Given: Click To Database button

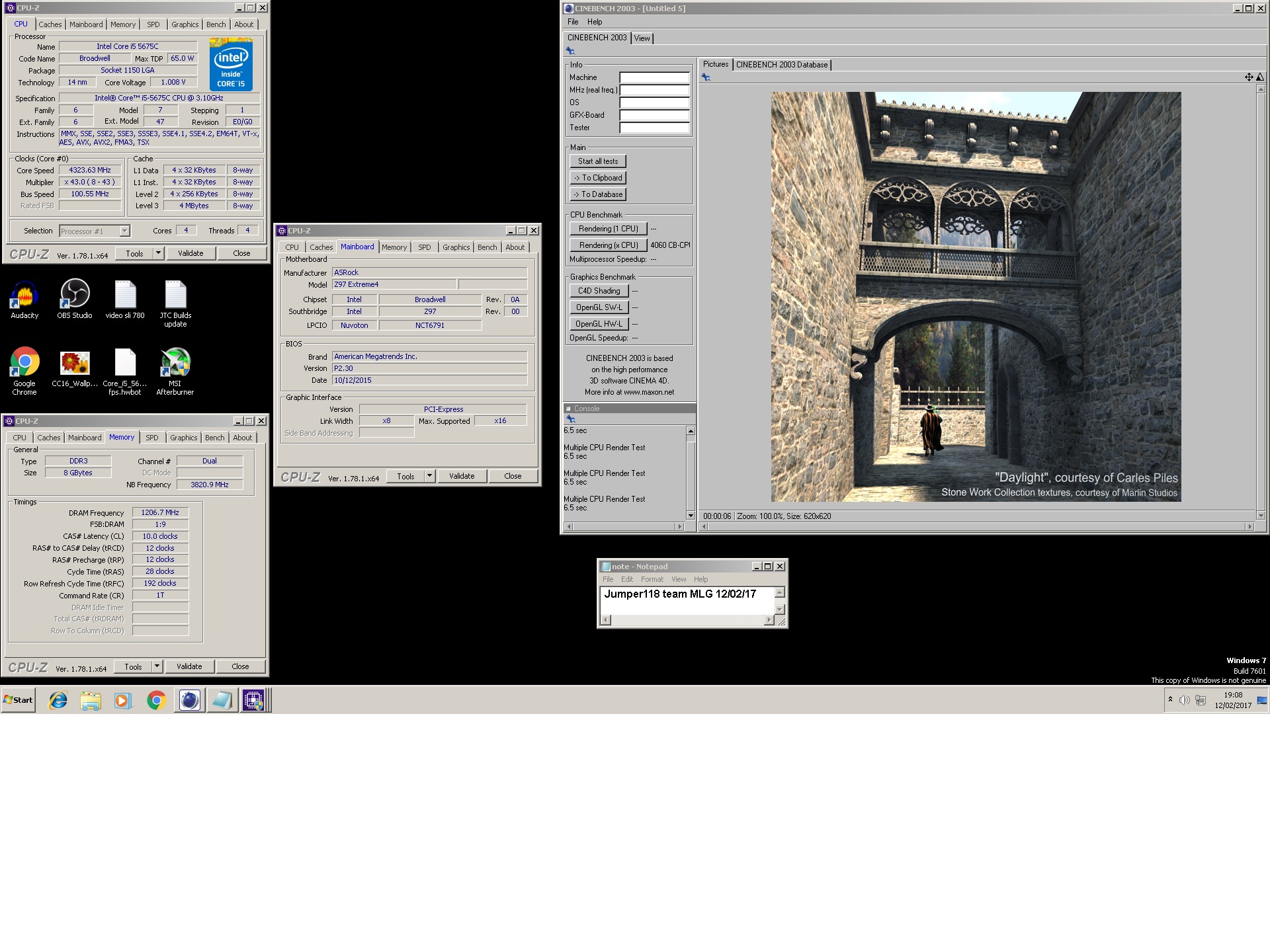Looking at the screenshot, I should pyautogui.click(x=598, y=194).
